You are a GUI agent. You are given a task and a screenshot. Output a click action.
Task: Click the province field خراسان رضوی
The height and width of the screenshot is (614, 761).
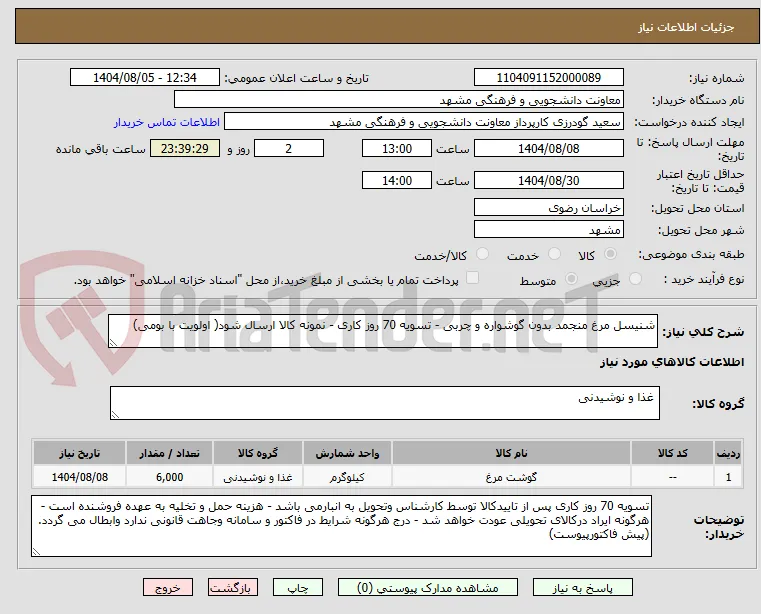(549, 208)
